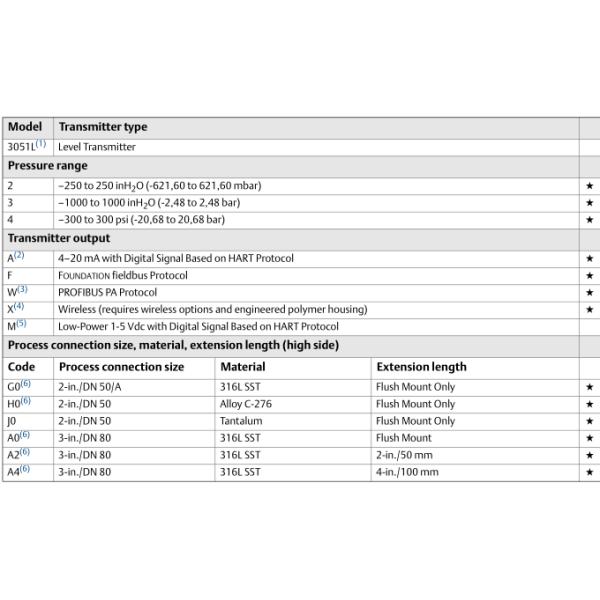600x600 pixels.
Task: Click the star in the Alloy C-276 row
Action: click(589, 404)
